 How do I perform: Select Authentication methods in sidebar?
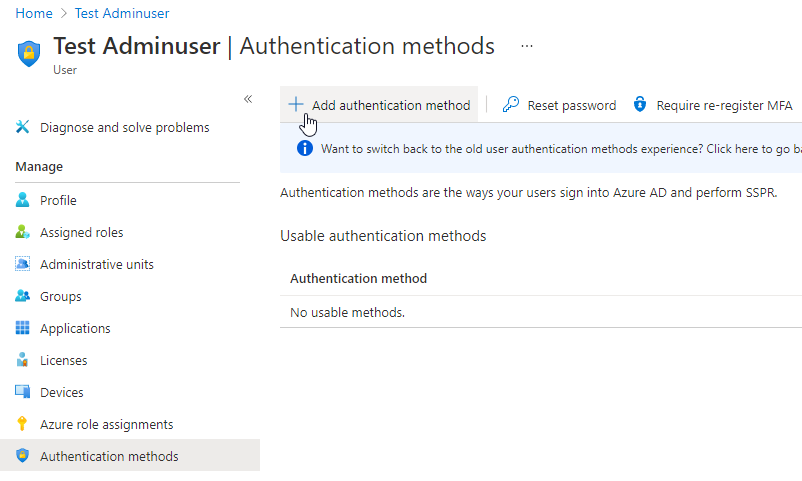point(130,455)
